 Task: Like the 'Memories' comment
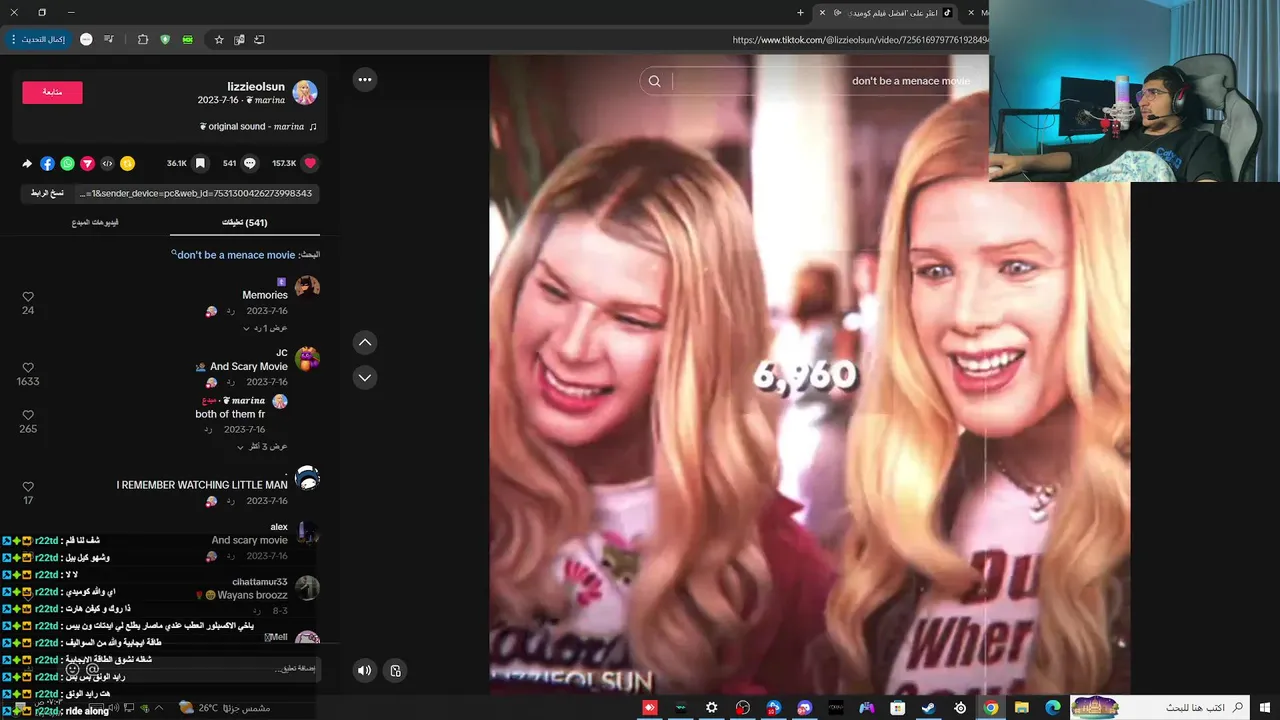coord(28,297)
